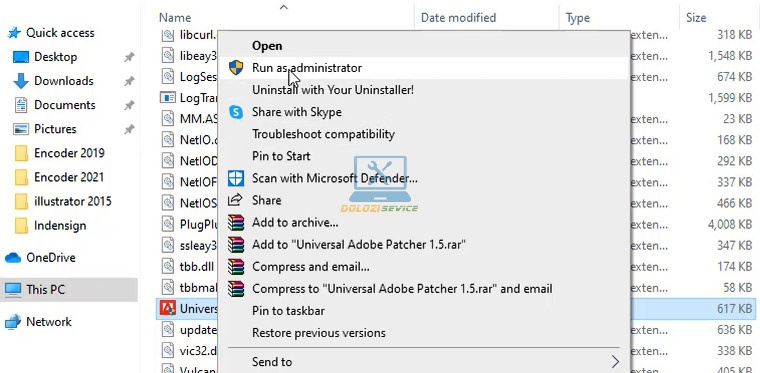Select Pin to taskbar

[288, 311]
